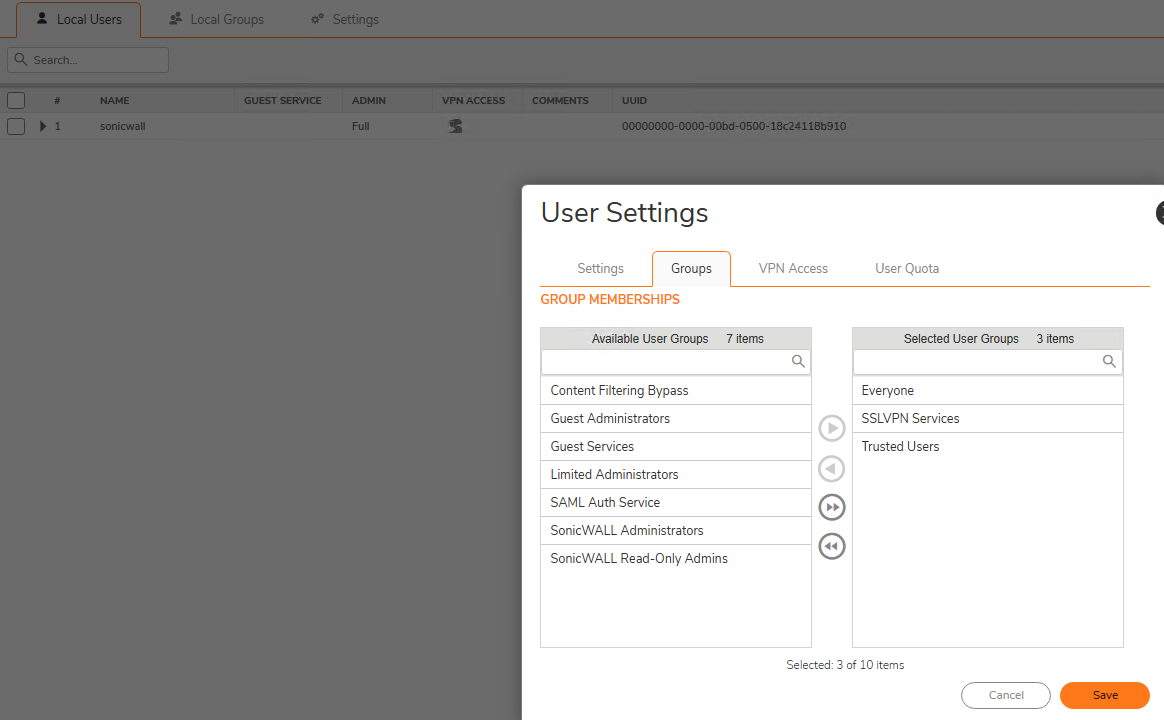The height and width of the screenshot is (720, 1164).
Task: Switch to the VPN Access tab
Action: [x=793, y=269]
